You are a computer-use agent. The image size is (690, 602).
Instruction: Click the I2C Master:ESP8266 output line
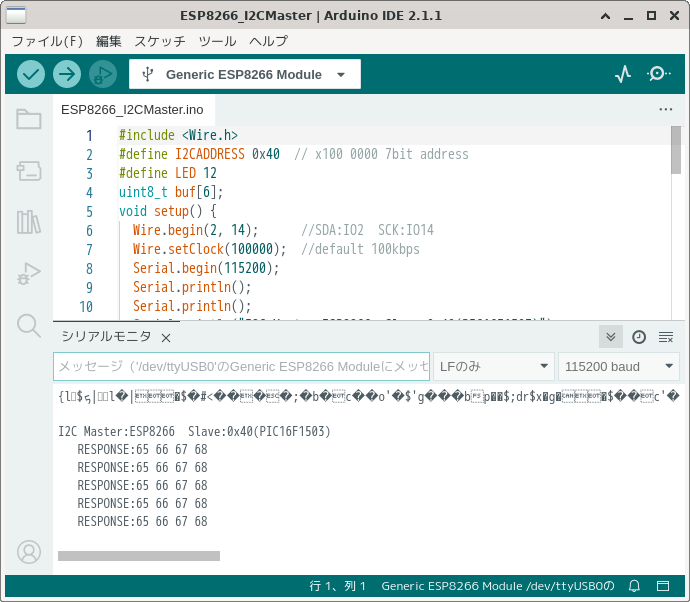(194, 431)
